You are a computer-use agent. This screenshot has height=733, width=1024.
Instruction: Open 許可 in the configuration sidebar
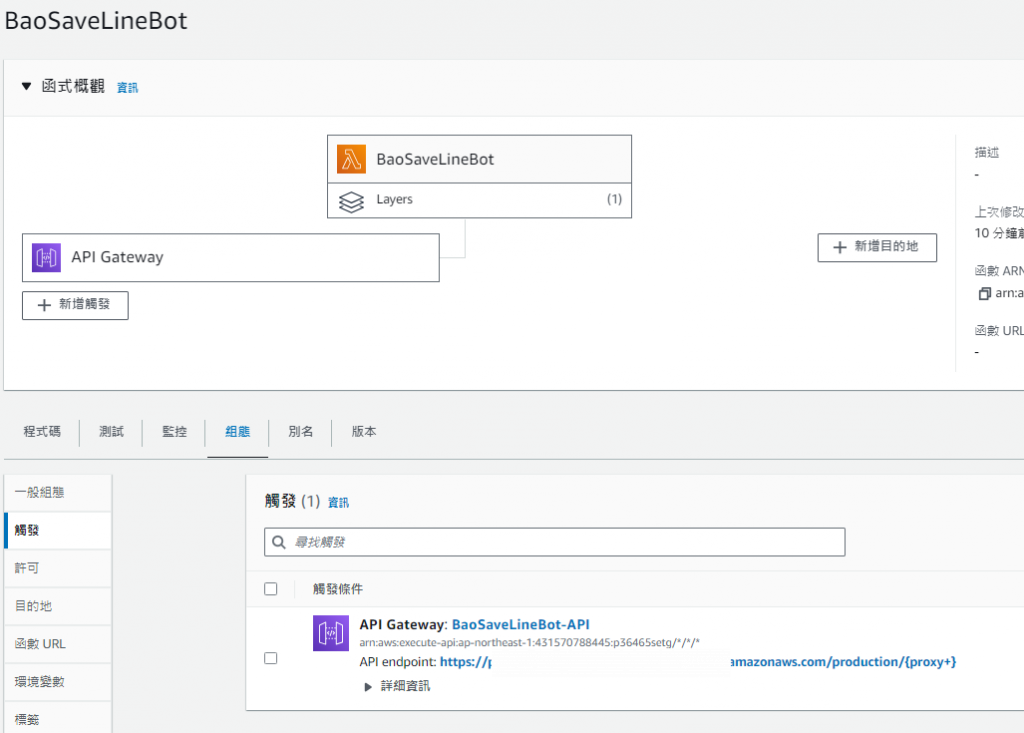pos(27,568)
